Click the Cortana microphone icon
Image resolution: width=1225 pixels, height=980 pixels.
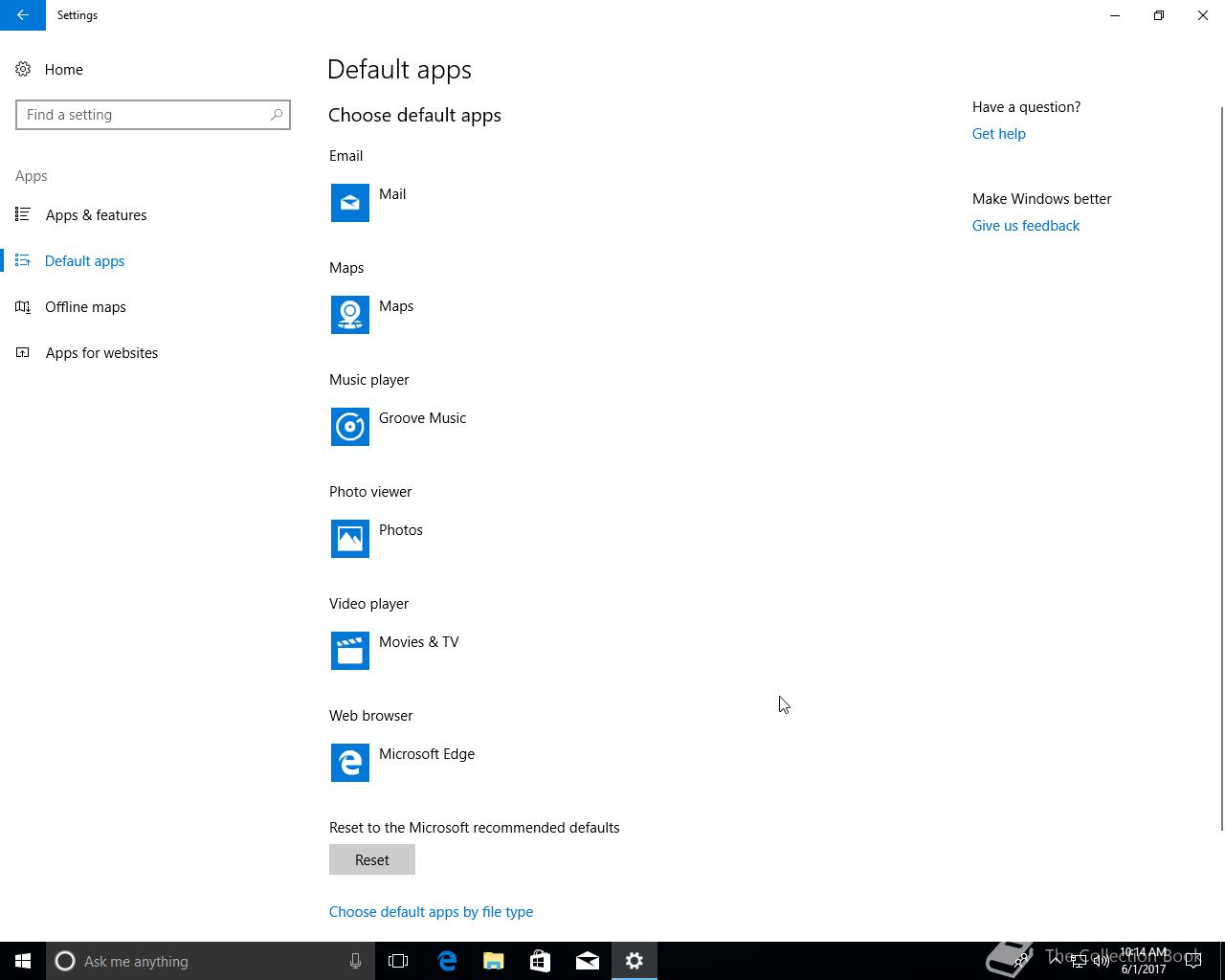pyautogui.click(x=355, y=961)
